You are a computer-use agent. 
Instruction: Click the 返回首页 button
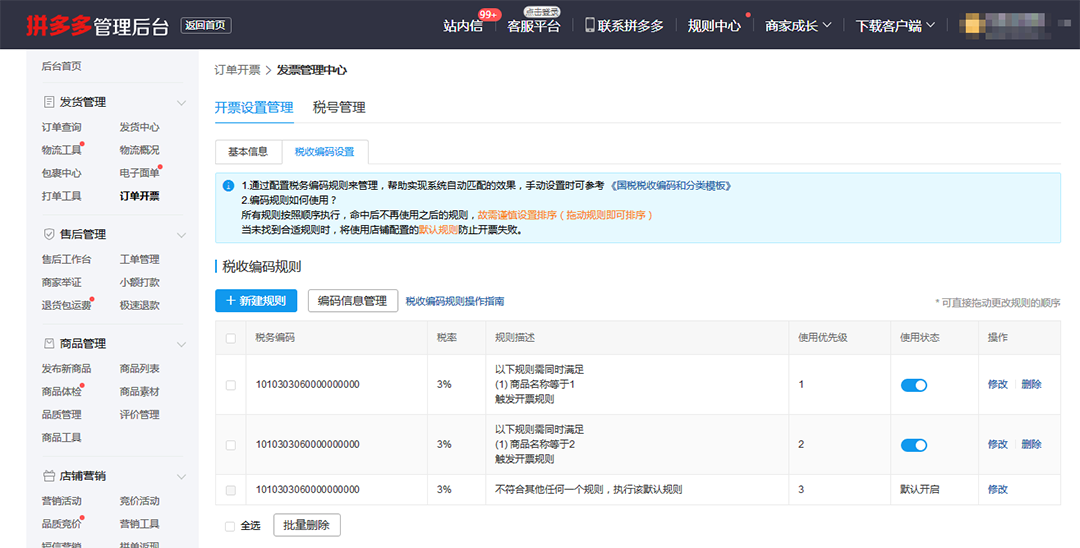tap(206, 25)
